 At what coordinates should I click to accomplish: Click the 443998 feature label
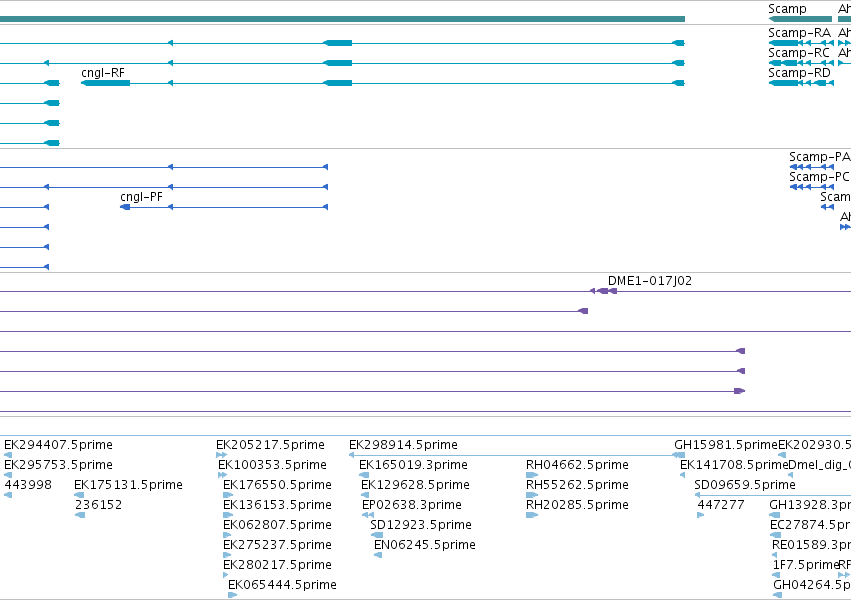coord(28,484)
